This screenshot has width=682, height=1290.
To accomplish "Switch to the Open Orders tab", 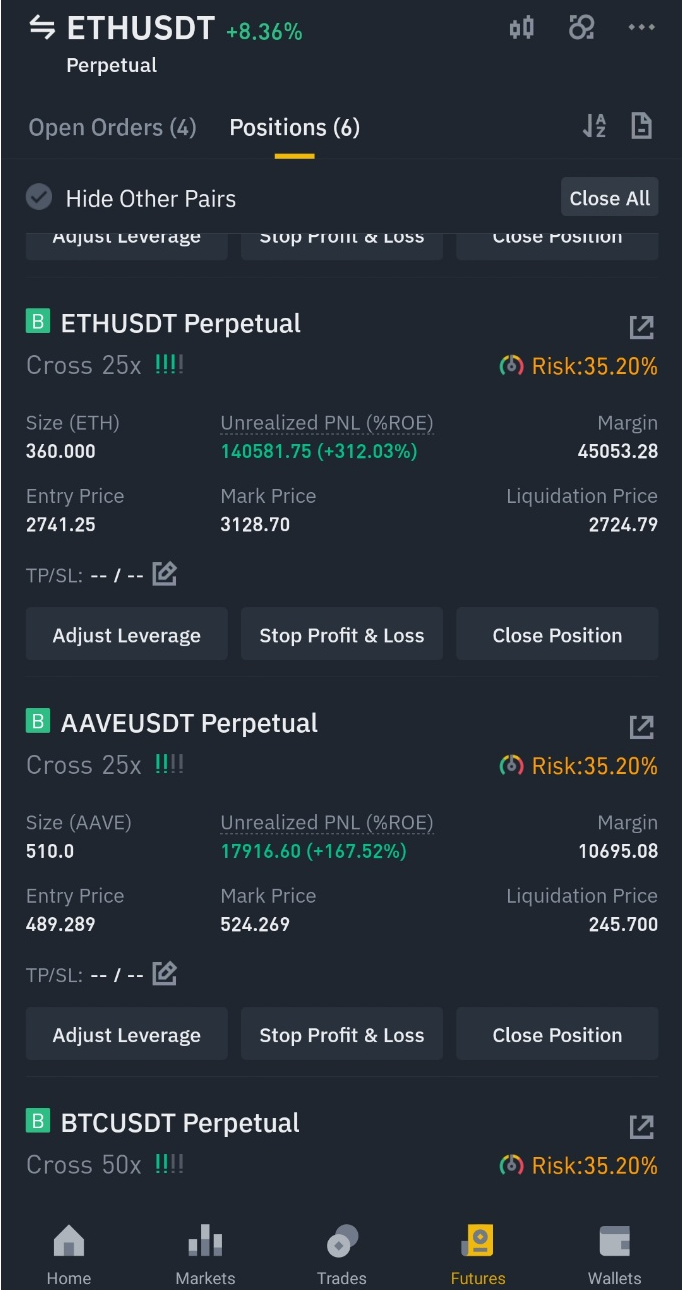I will click(x=112, y=128).
